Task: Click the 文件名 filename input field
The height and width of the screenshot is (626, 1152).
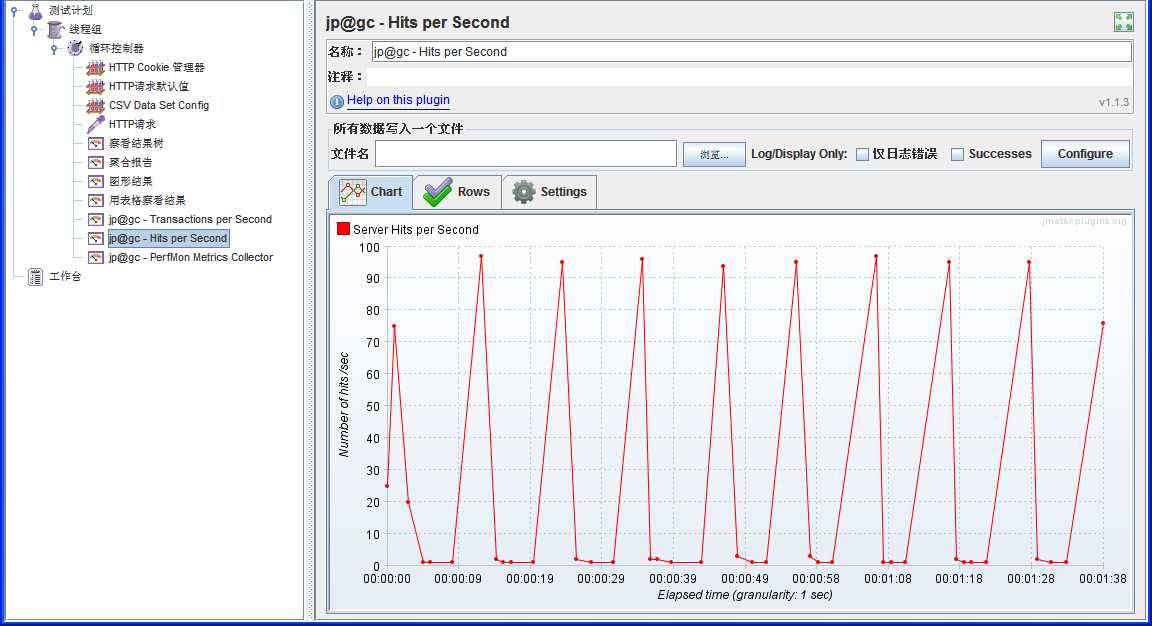Action: (x=525, y=153)
